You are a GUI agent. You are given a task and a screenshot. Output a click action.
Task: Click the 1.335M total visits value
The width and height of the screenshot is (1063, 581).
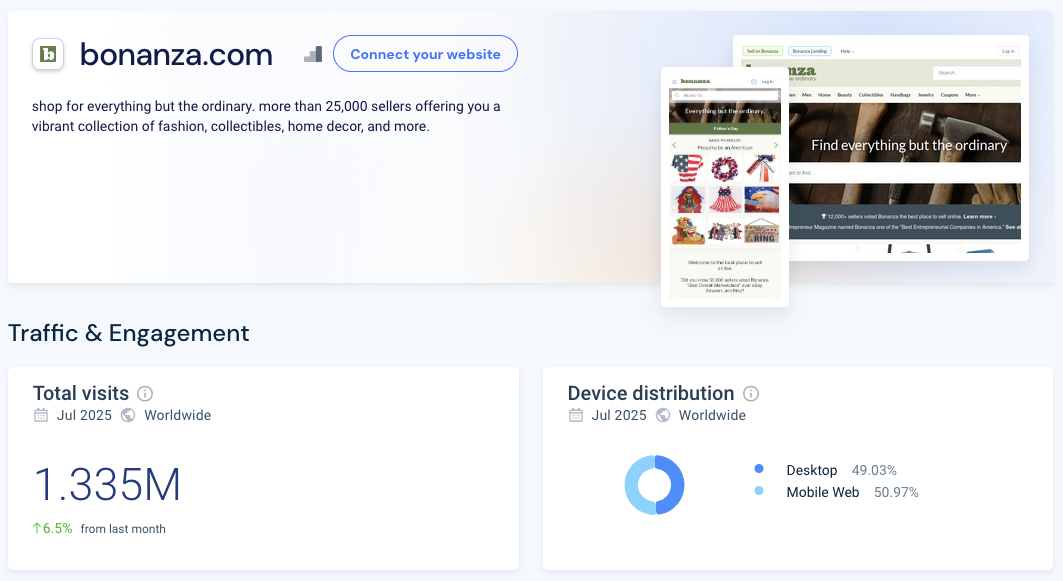(107, 485)
